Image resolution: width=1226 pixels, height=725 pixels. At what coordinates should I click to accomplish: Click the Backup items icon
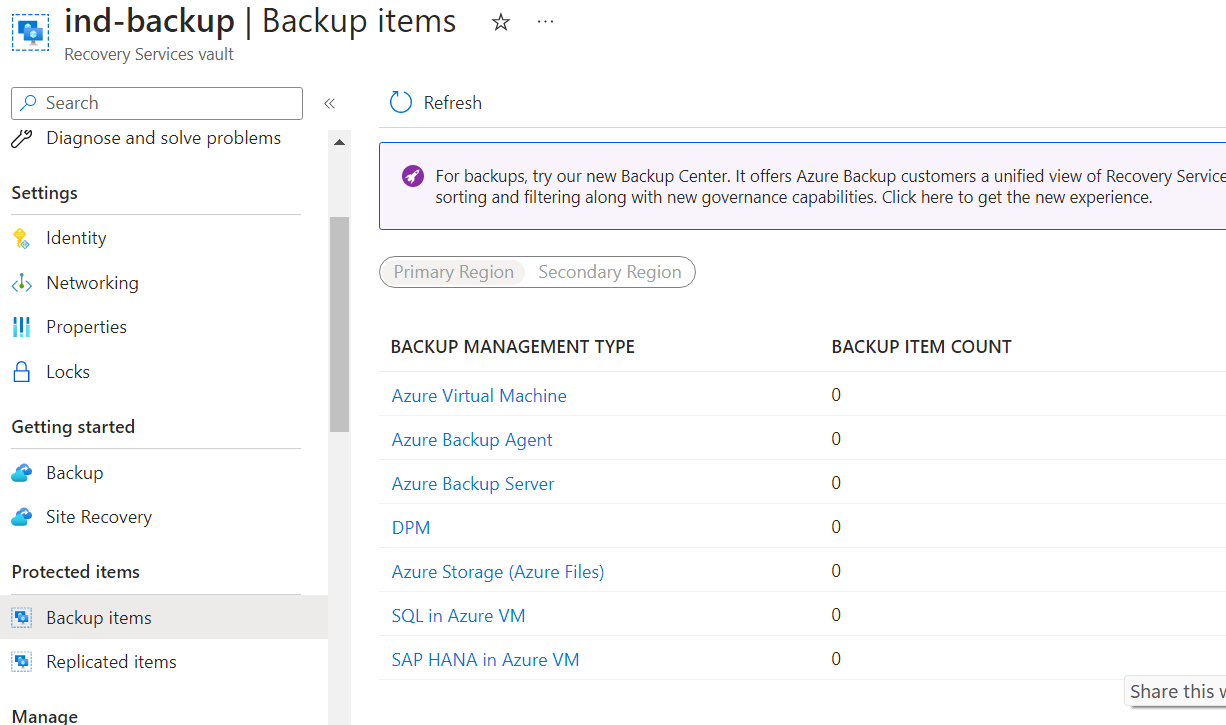point(21,618)
